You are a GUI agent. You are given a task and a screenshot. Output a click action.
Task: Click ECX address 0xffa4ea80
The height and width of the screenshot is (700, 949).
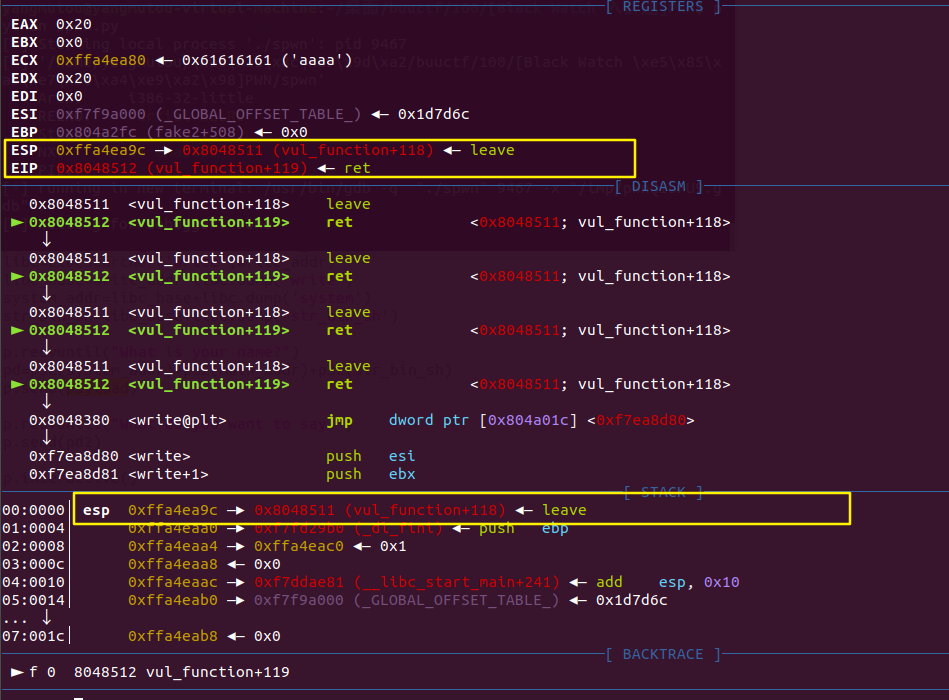coord(100,61)
